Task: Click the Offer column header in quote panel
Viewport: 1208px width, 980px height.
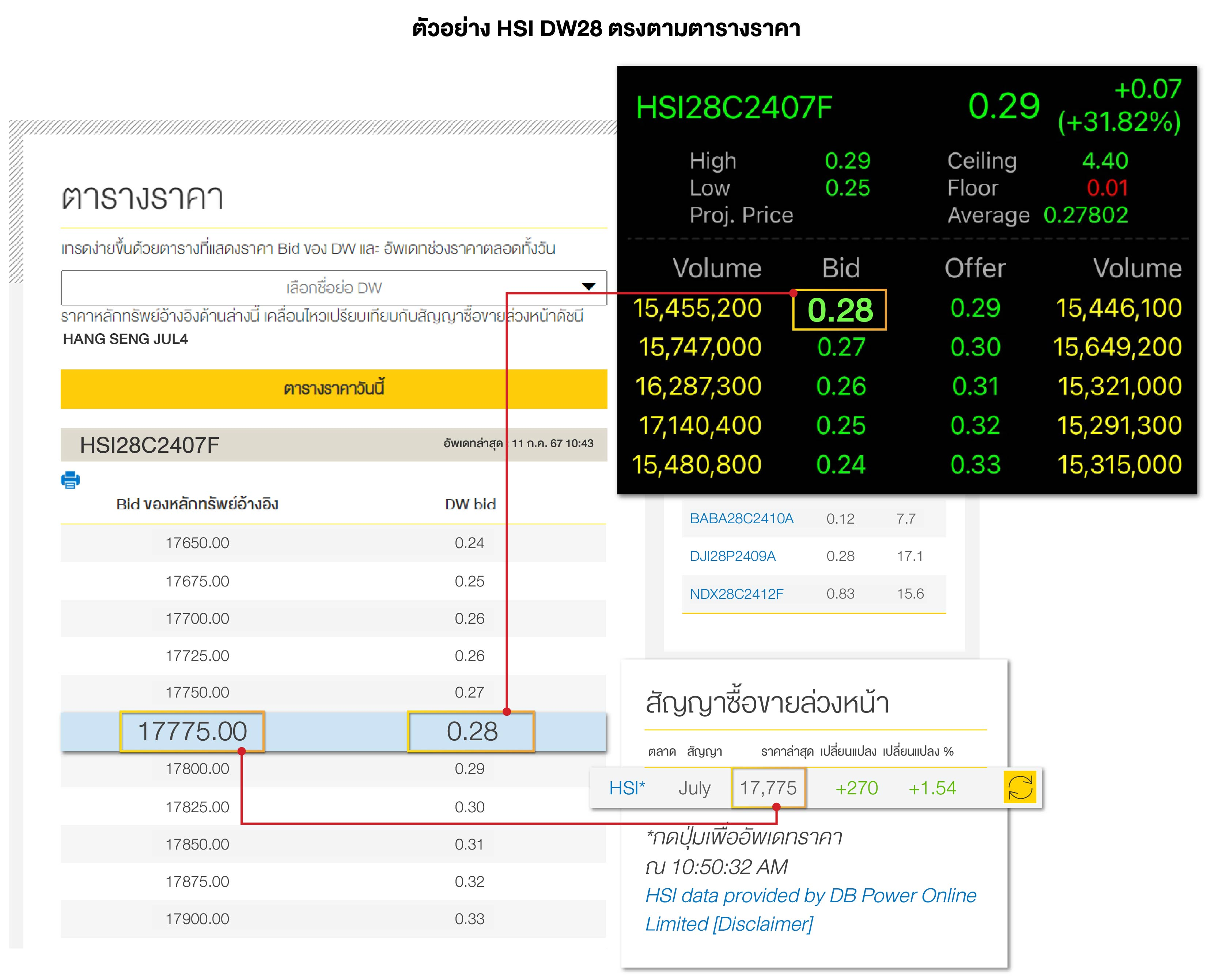Action: click(975, 268)
